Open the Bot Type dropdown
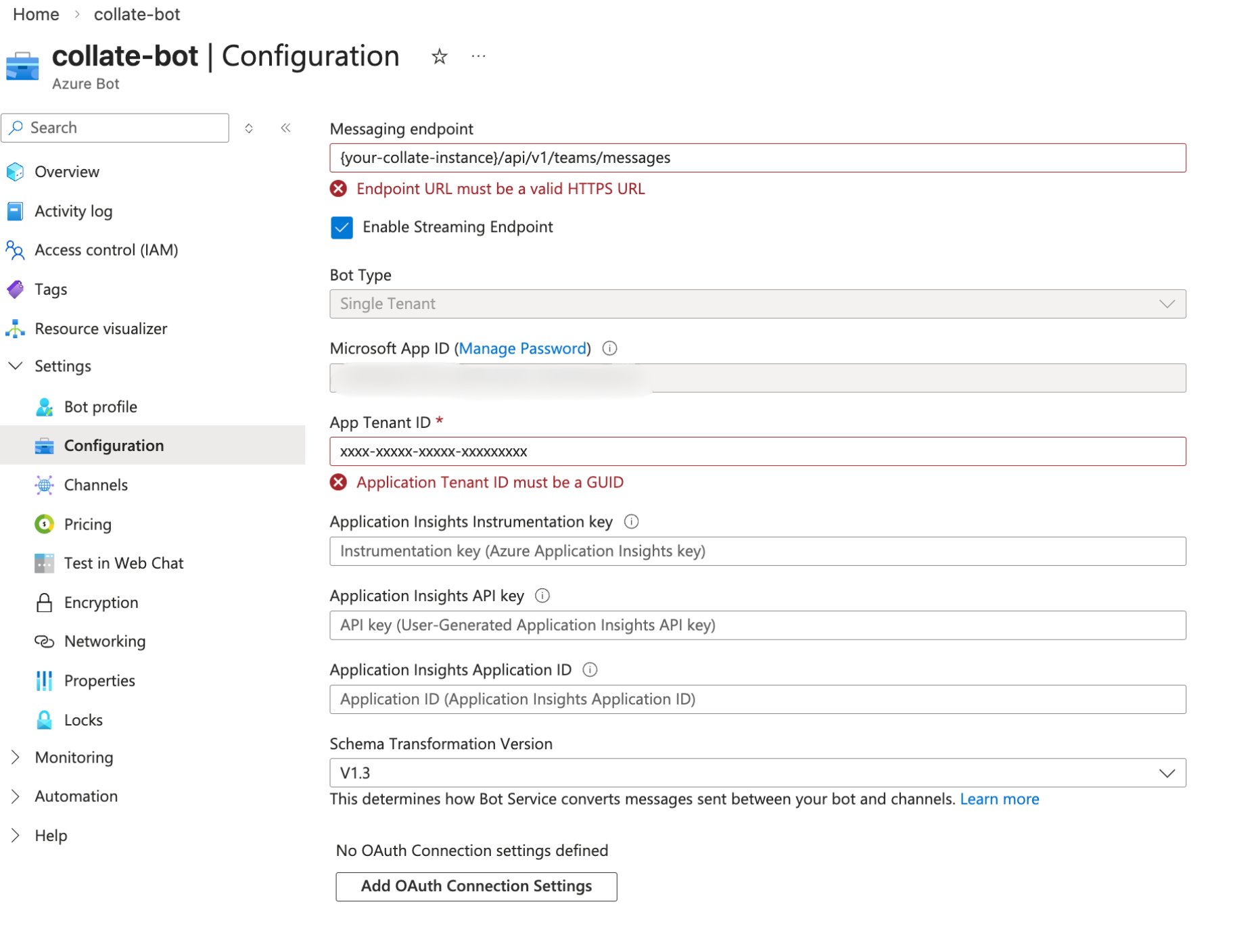The width and height of the screenshot is (1256, 952). [758, 304]
